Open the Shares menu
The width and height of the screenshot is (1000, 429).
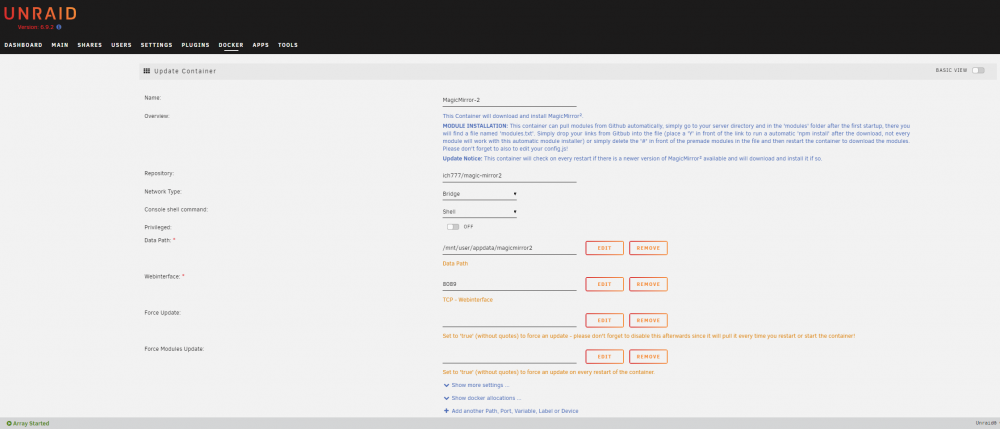pyautogui.click(x=90, y=45)
